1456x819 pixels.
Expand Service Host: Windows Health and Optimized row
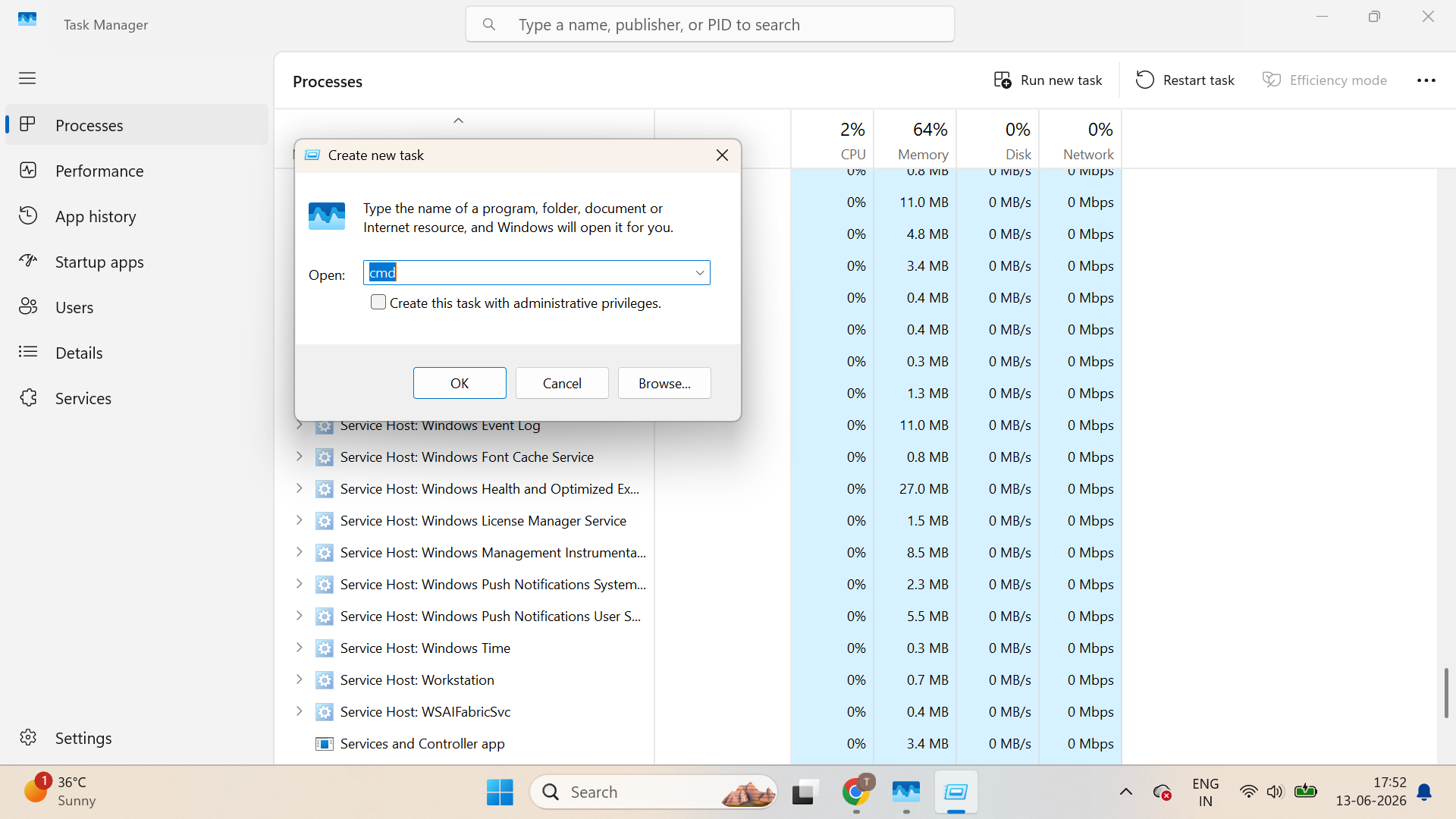pos(299,488)
